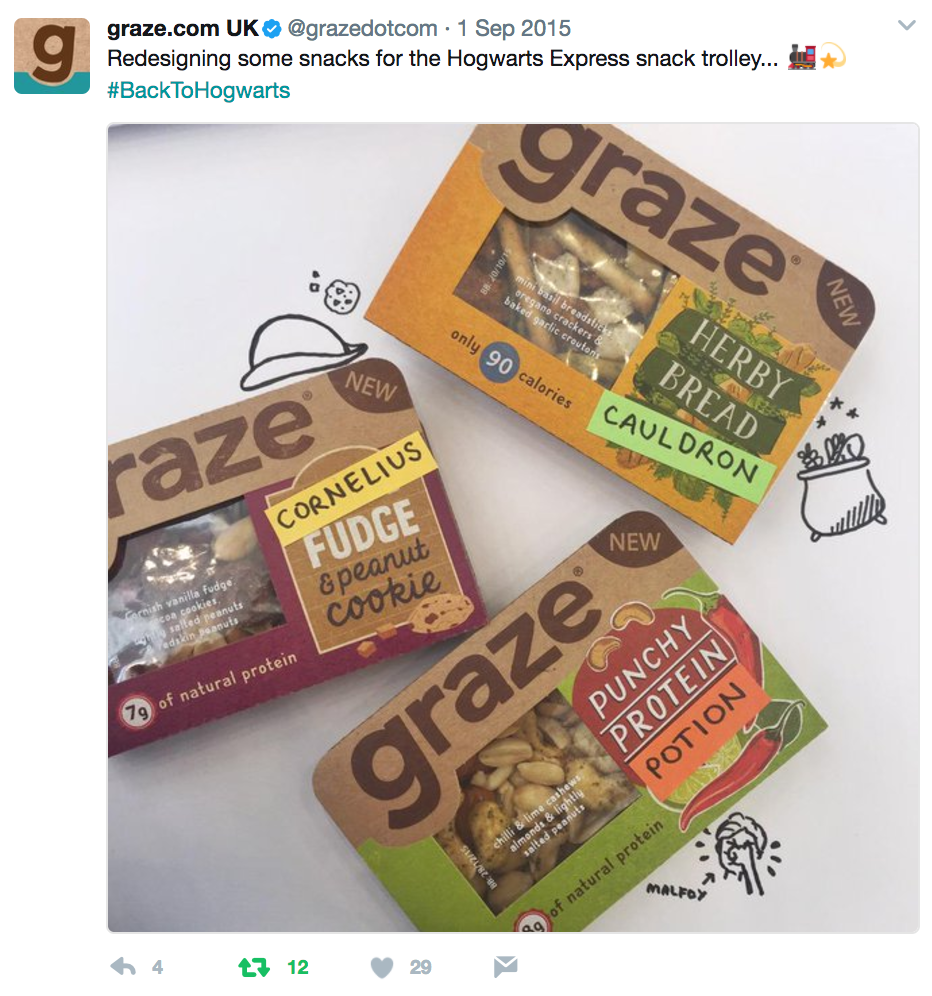Image resolution: width=932 pixels, height=996 pixels.
Task: Toggle the green retweet icon
Action: tap(254, 967)
